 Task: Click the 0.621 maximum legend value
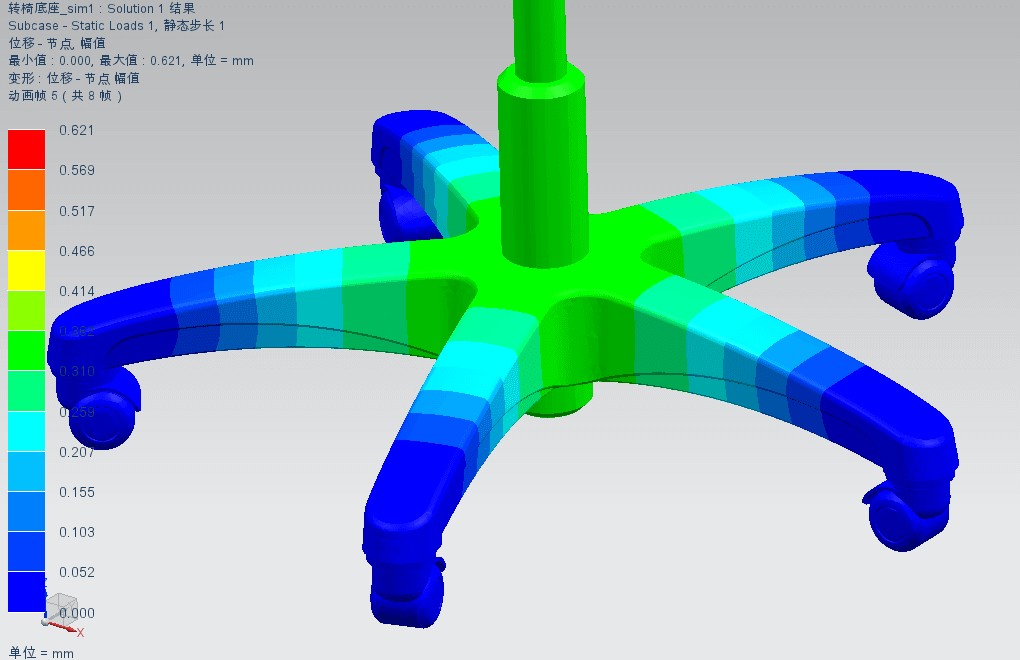click(x=76, y=130)
